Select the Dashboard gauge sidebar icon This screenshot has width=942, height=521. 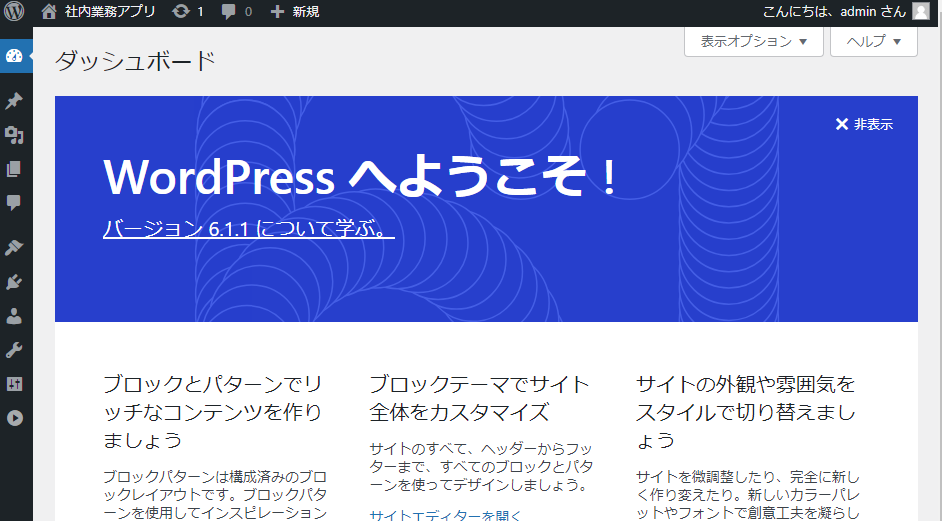coord(14,56)
